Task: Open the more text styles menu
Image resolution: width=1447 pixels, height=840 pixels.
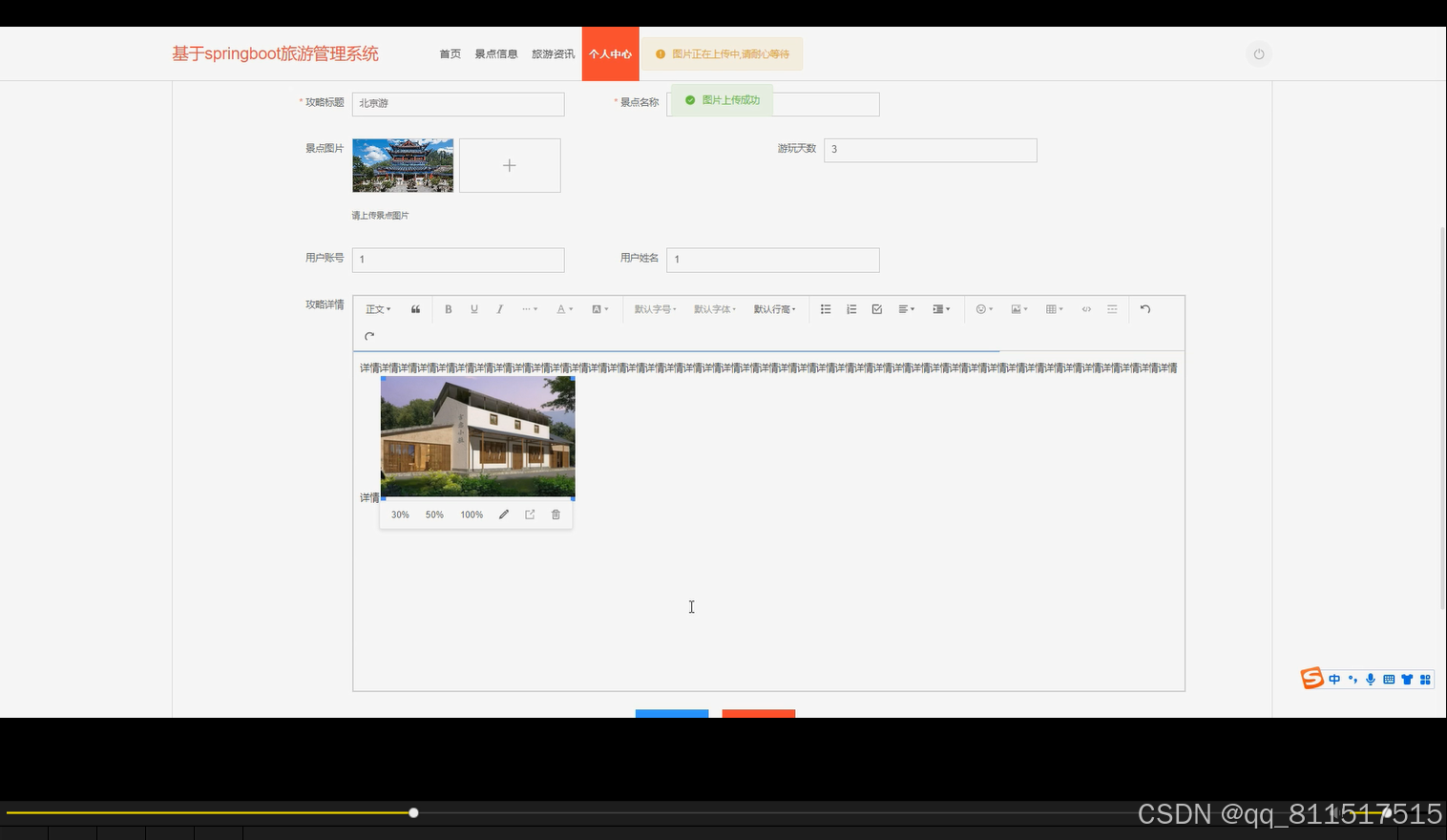Action: pos(530,309)
